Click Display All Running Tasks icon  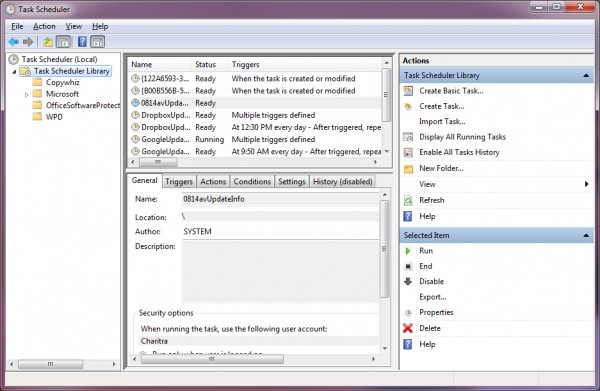408,137
